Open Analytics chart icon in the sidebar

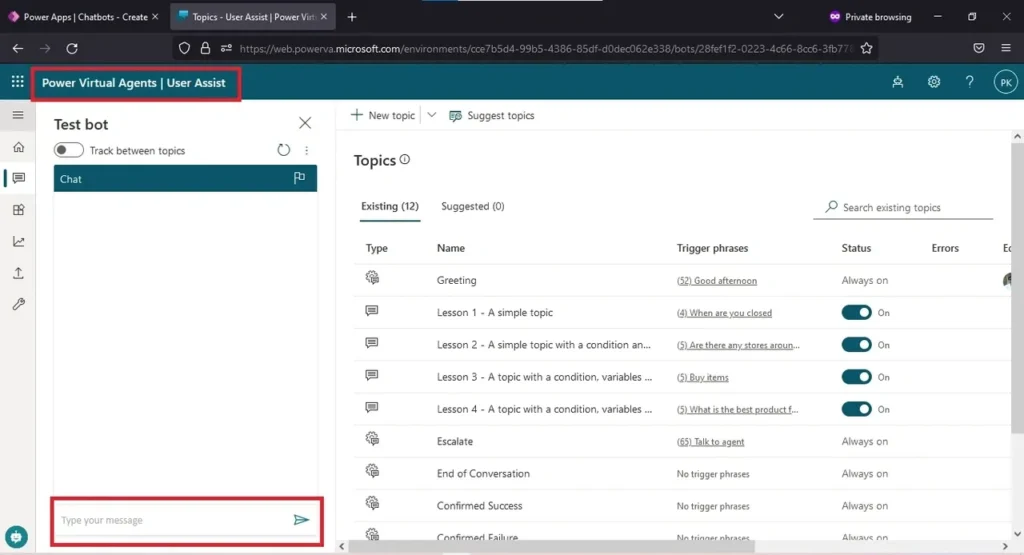(x=18, y=242)
